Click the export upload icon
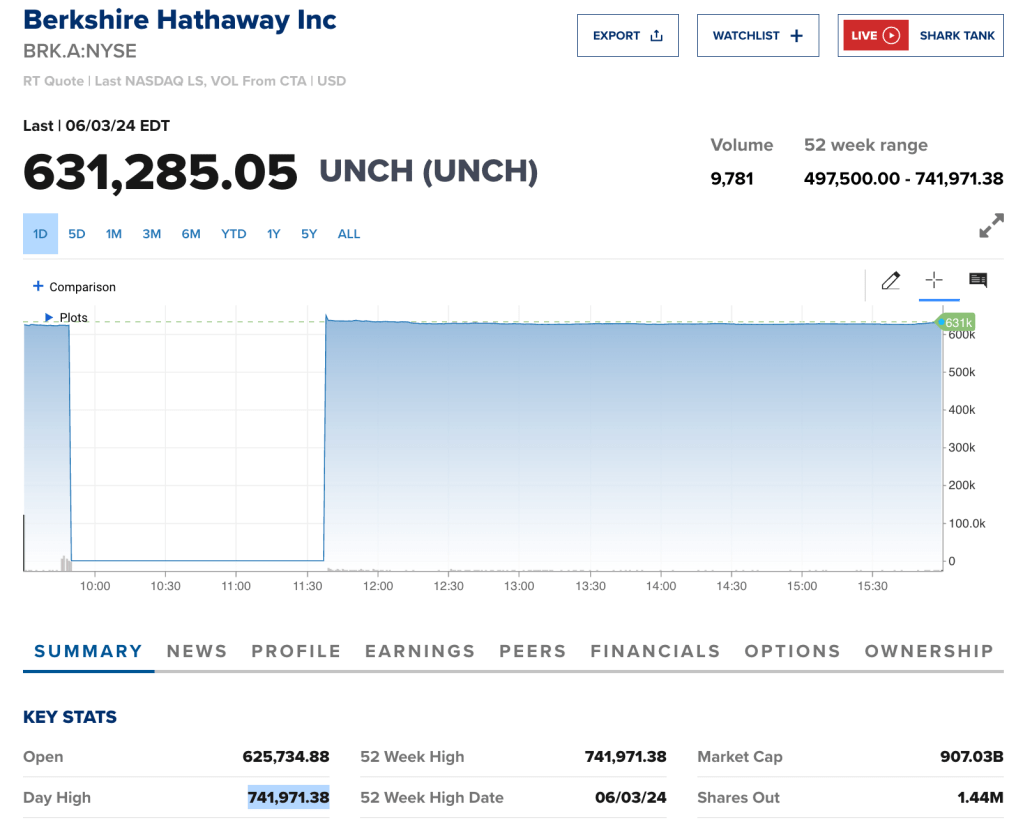 click(656, 36)
